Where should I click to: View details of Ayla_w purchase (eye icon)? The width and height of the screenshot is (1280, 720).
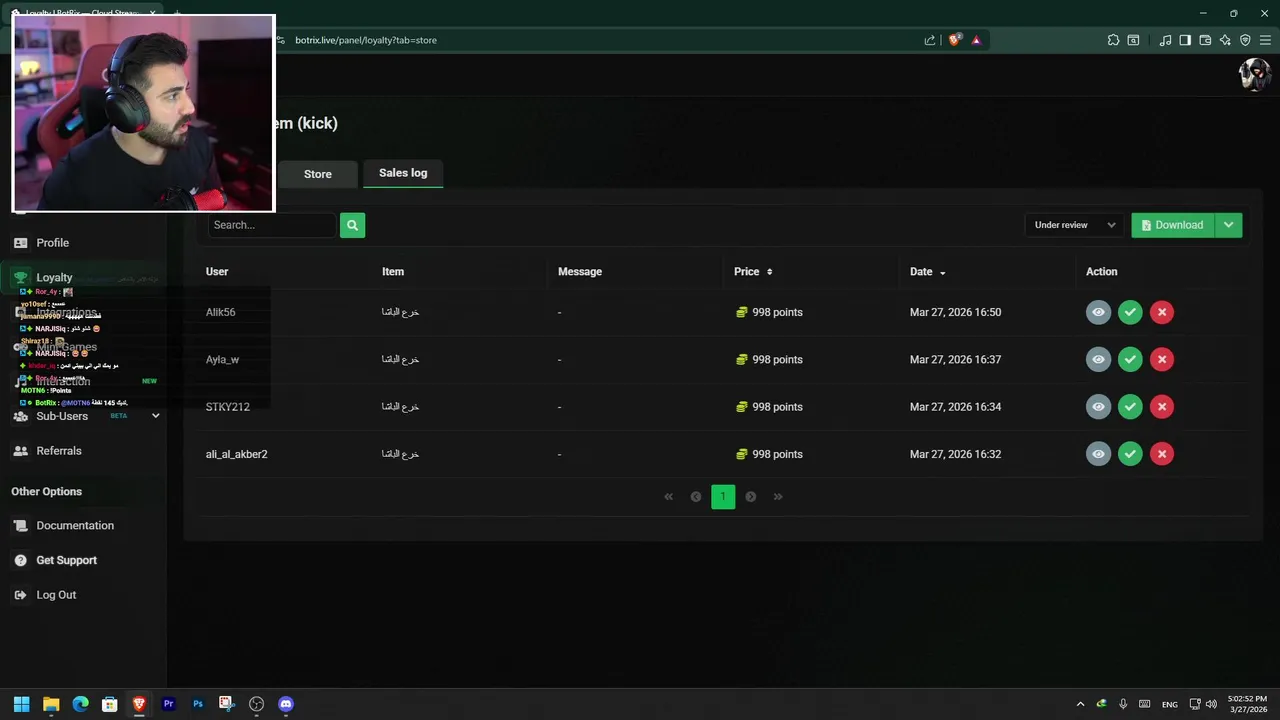1098,359
